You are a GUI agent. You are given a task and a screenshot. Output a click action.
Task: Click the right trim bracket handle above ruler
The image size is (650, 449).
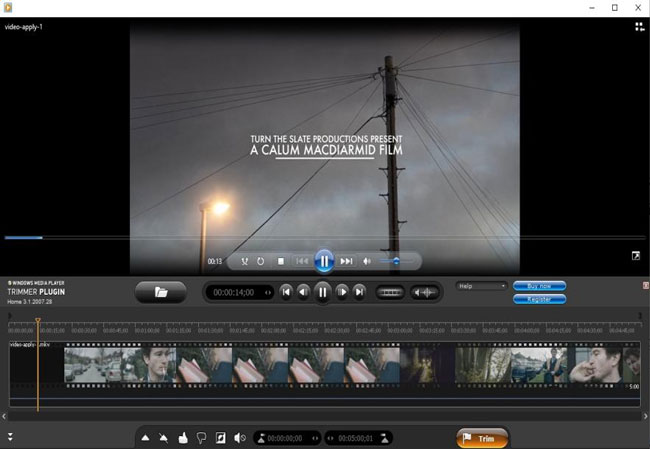[640, 316]
